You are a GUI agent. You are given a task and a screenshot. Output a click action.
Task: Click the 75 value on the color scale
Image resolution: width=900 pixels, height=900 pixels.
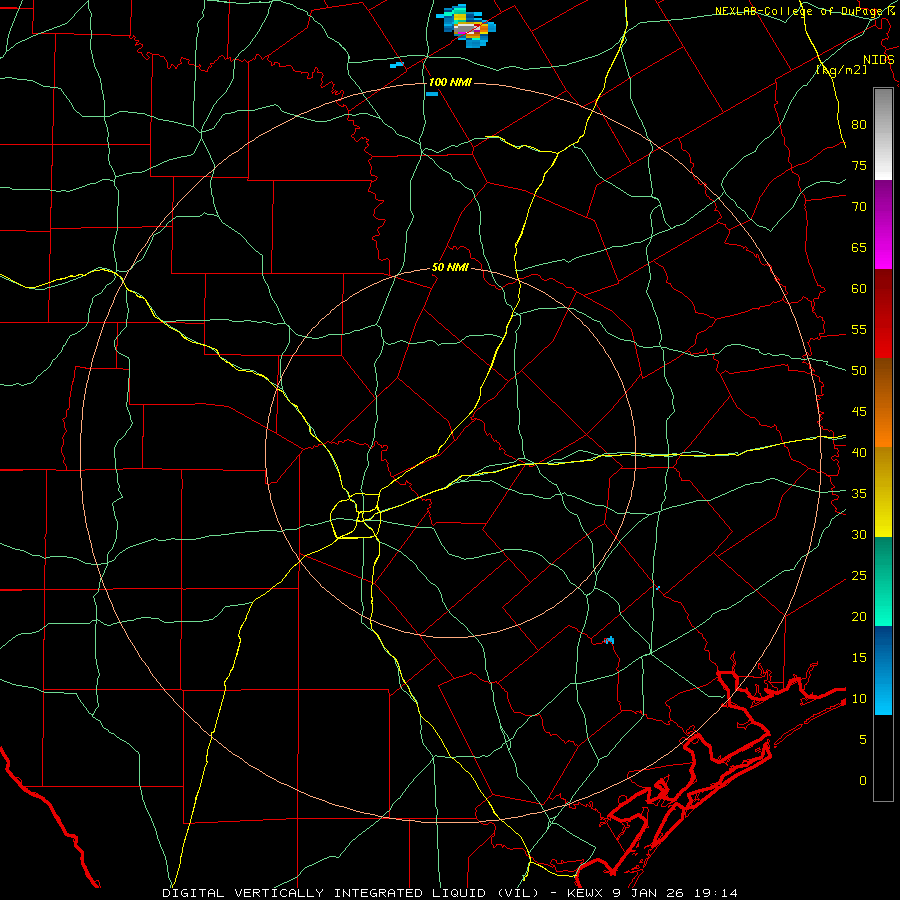(859, 165)
